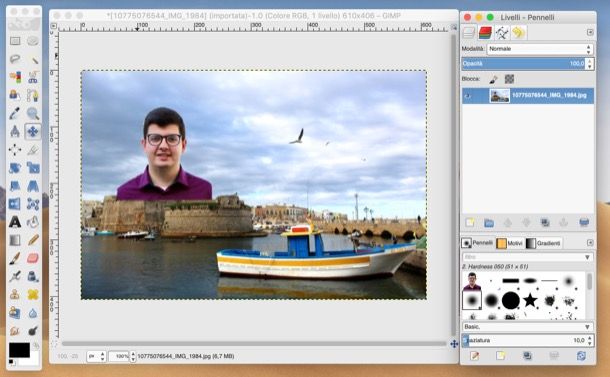
Task: Switch to the Undo History tab
Action: [518, 33]
